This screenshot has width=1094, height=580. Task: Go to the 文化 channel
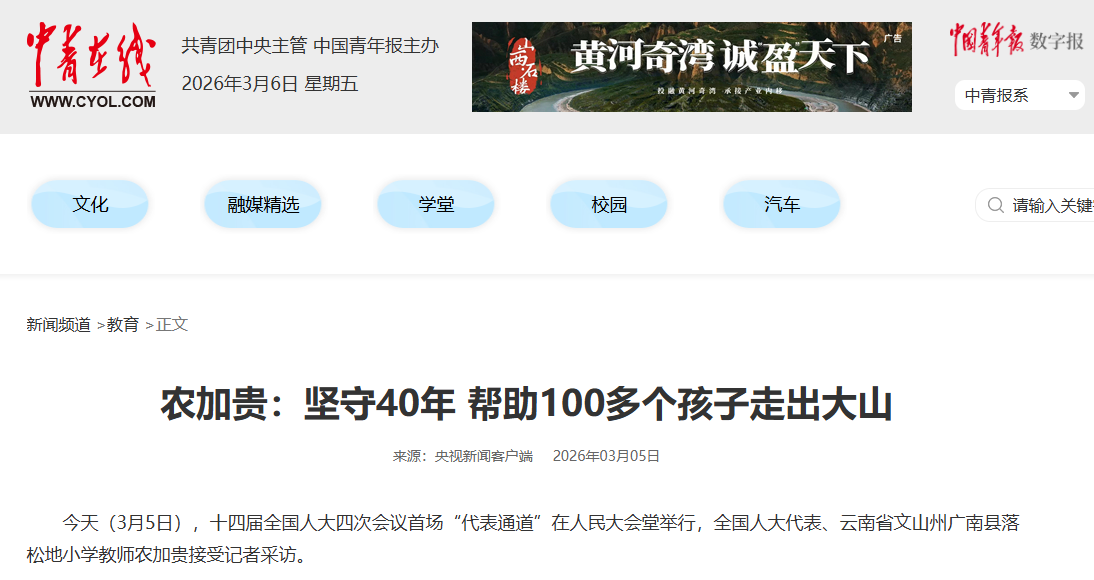point(90,204)
